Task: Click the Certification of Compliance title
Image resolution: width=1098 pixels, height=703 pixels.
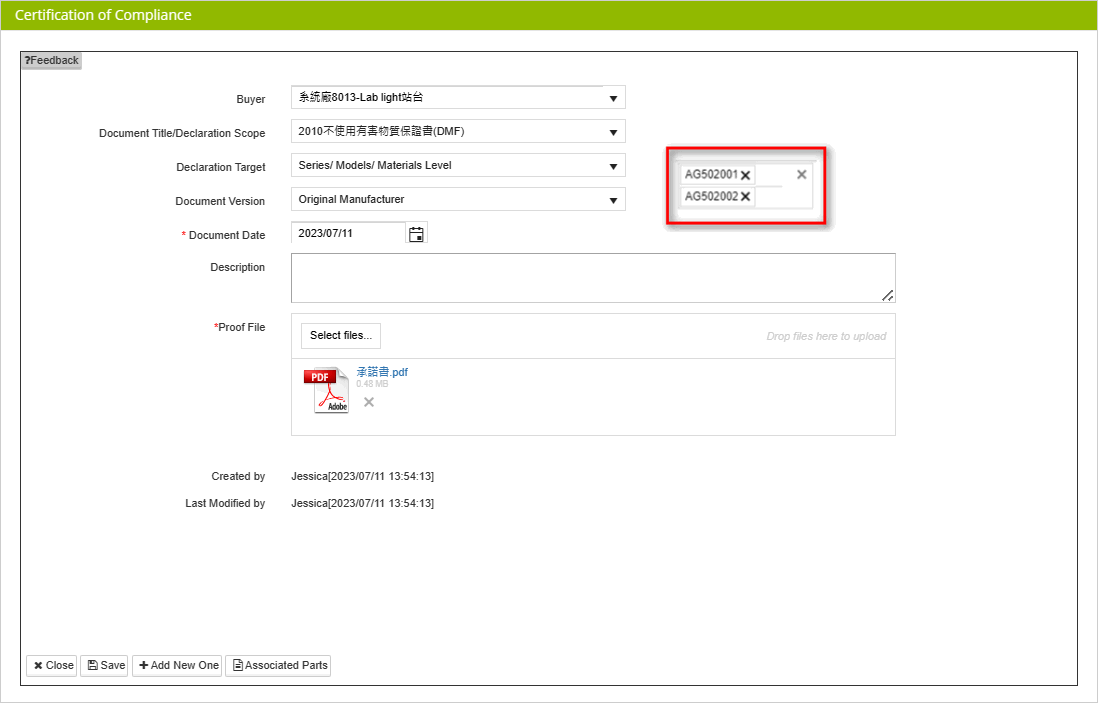Action: 103,15
